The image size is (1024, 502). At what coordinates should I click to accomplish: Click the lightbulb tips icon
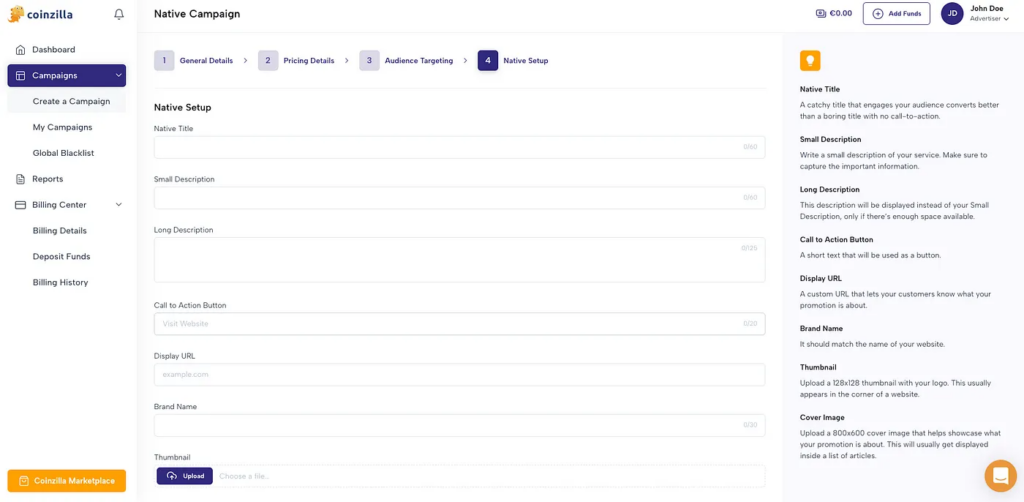tap(810, 61)
